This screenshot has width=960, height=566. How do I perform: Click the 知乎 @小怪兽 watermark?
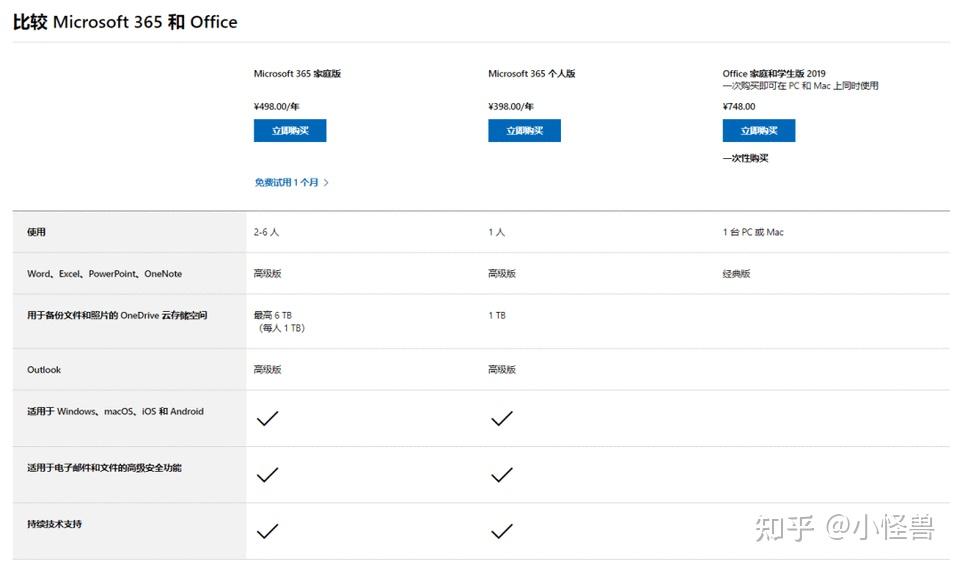tap(844, 528)
